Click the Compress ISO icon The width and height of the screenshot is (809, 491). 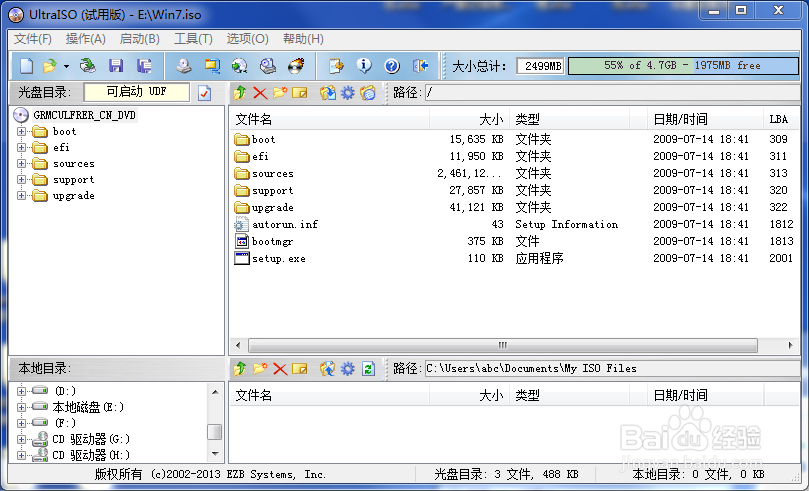tap(212, 66)
